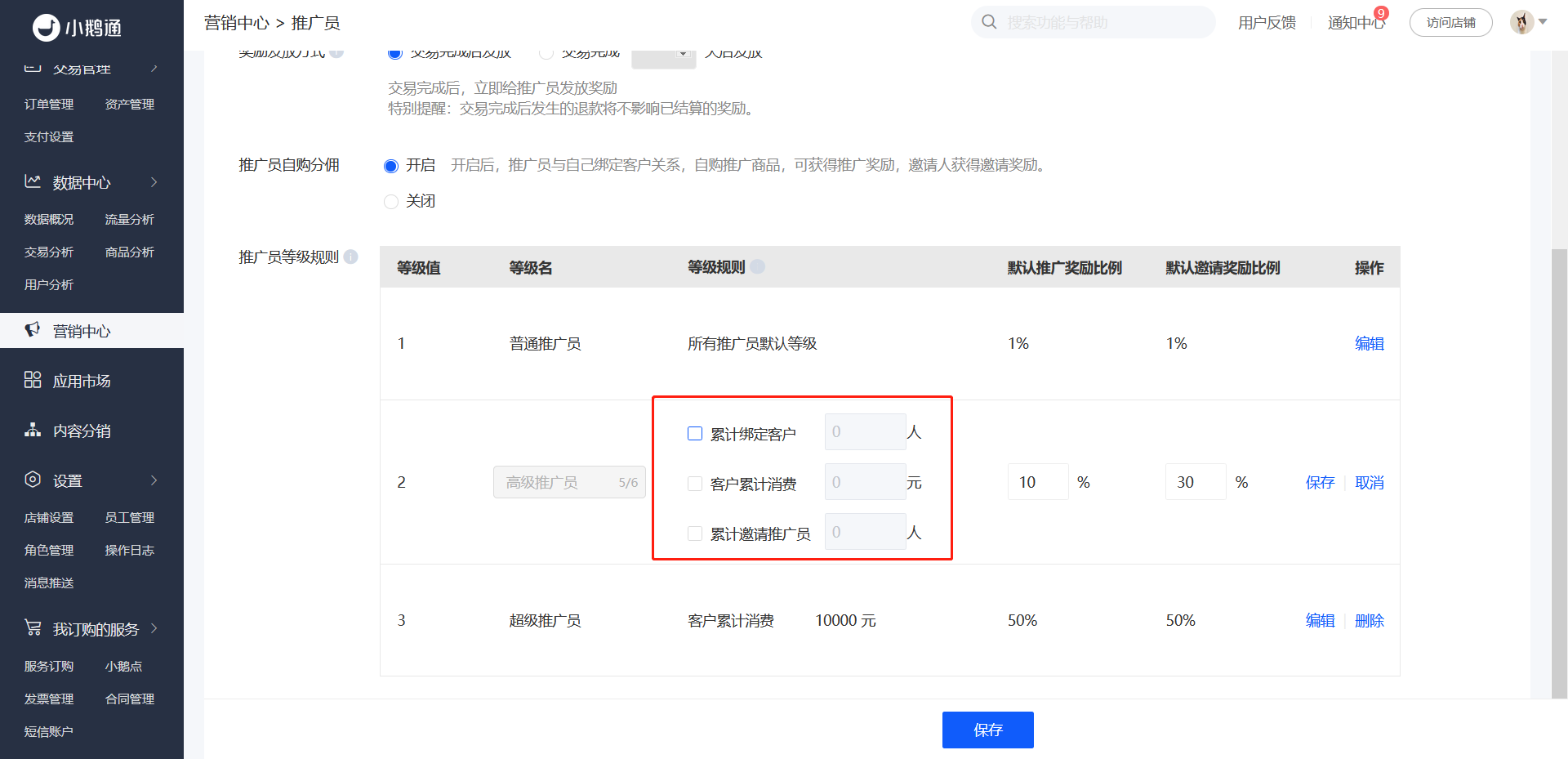The width and height of the screenshot is (1568, 759).
Task: Expand the 我订购的服务 chevron
Action: click(x=154, y=628)
